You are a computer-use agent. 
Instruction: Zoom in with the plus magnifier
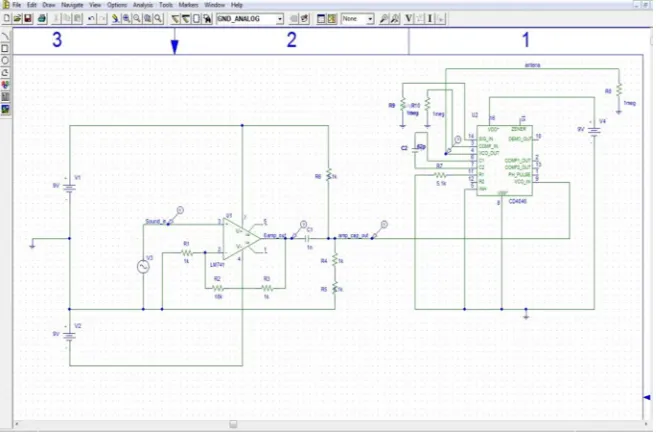[126, 19]
